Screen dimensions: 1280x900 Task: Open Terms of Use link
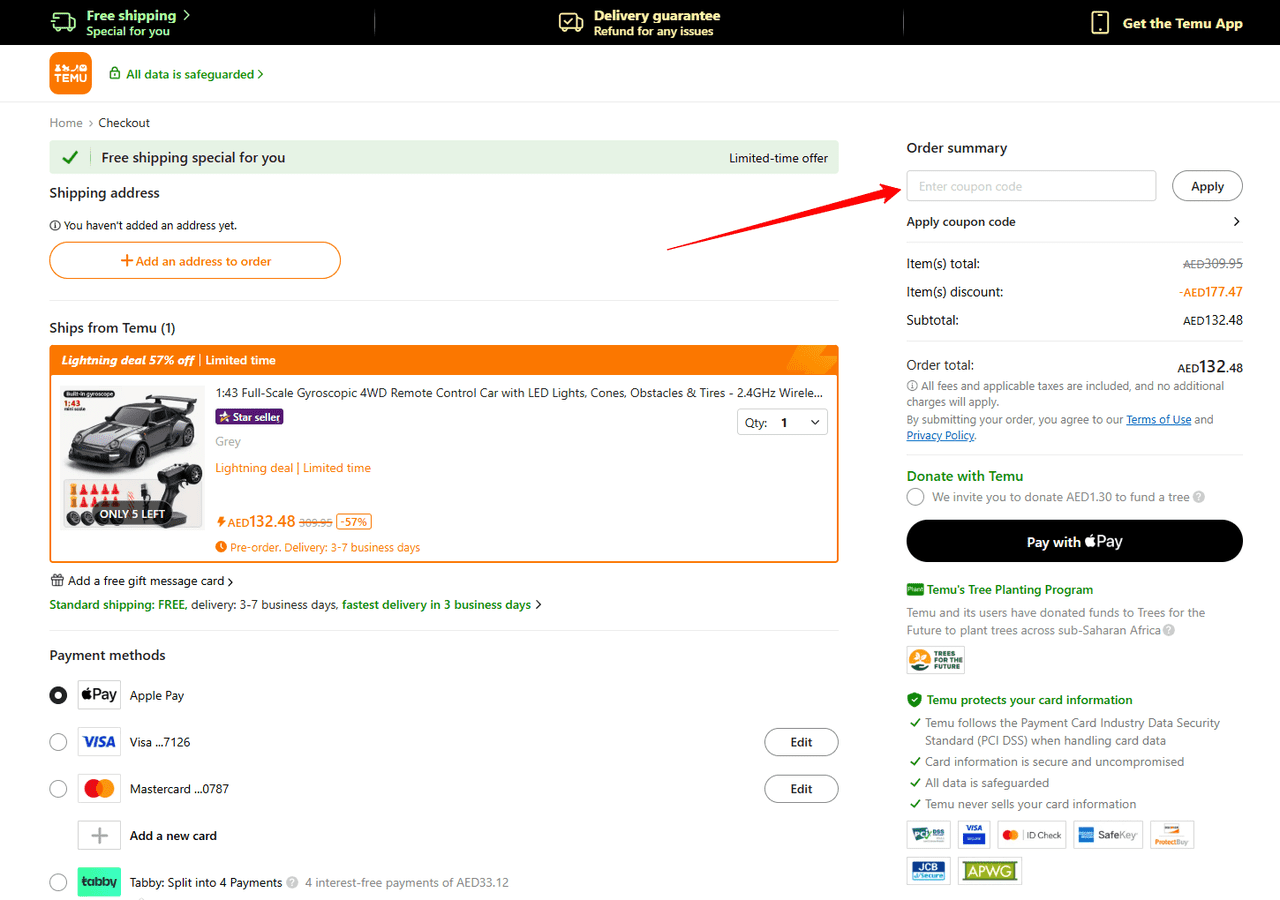1158,420
